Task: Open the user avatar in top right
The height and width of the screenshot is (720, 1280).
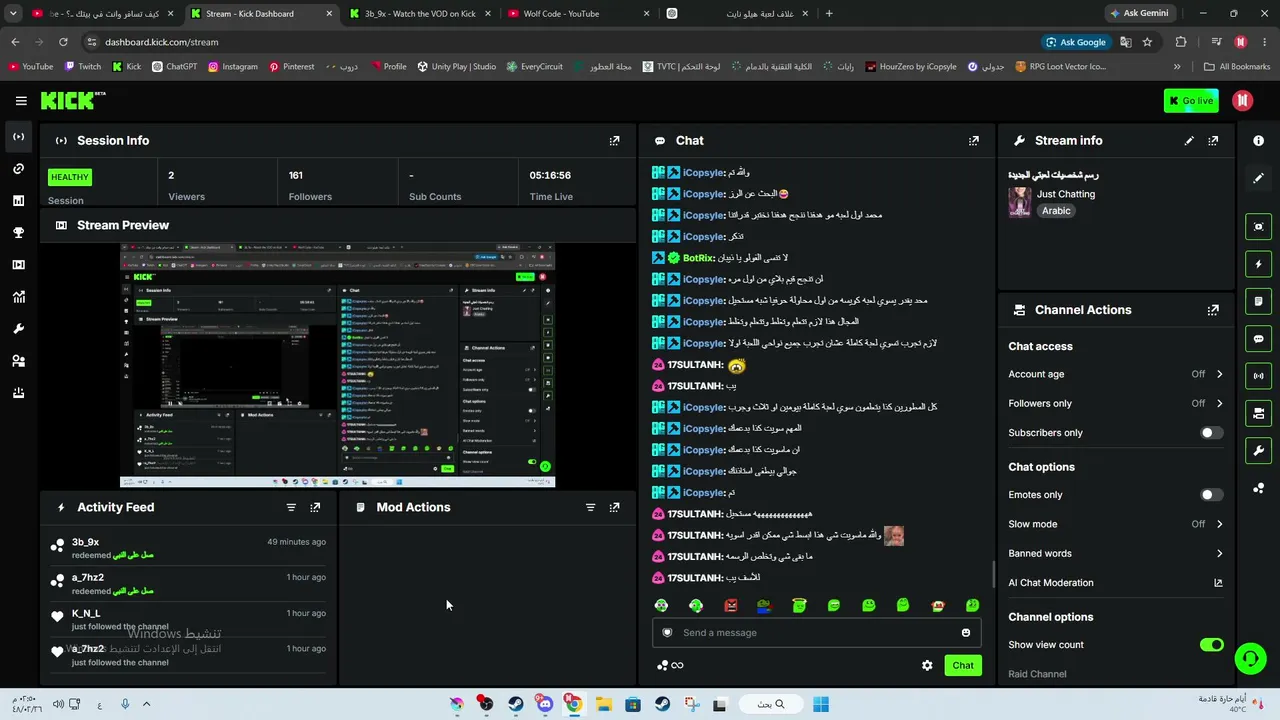Action: point(1242,101)
